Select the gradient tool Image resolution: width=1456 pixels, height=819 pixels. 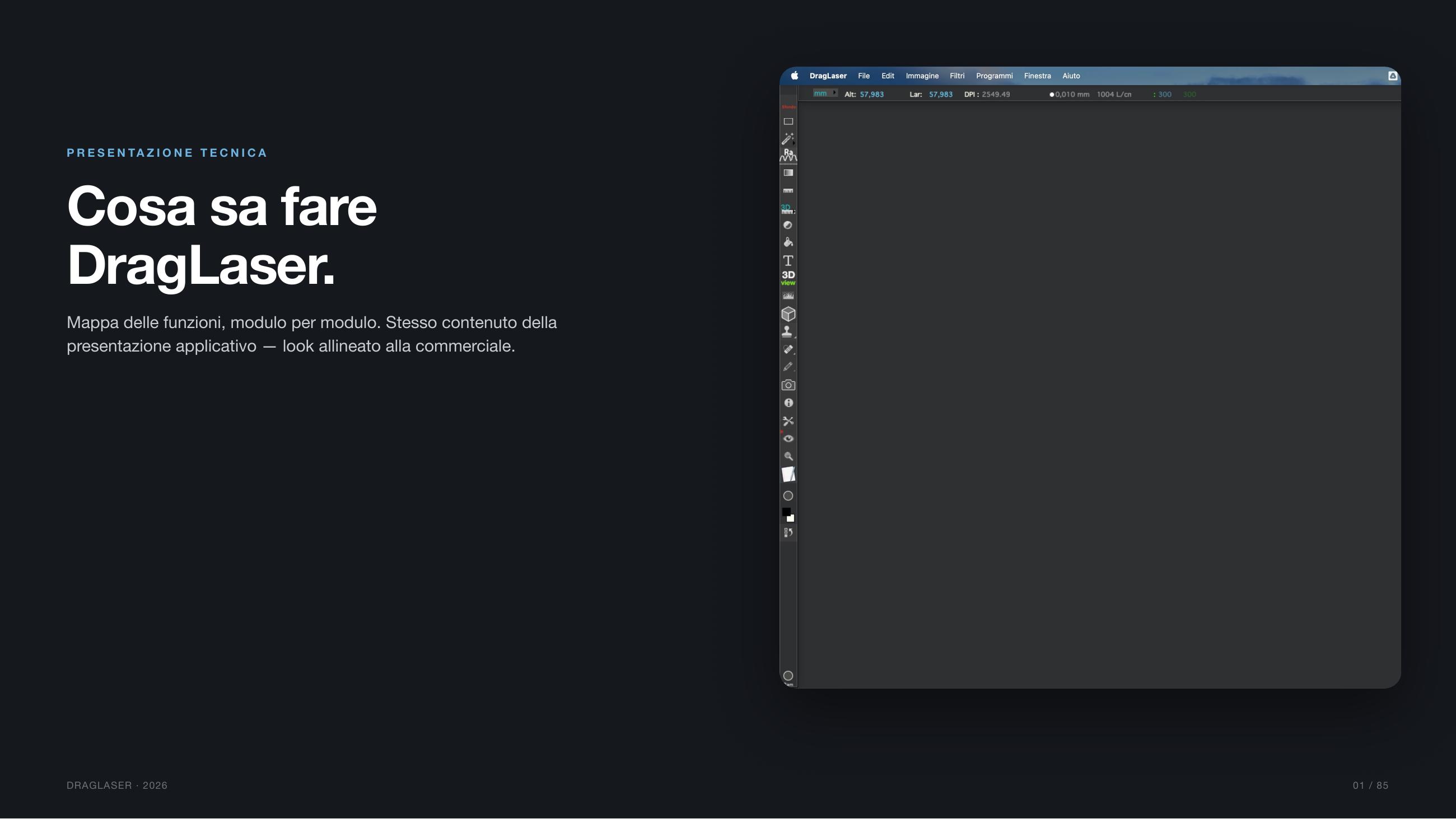(x=788, y=173)
